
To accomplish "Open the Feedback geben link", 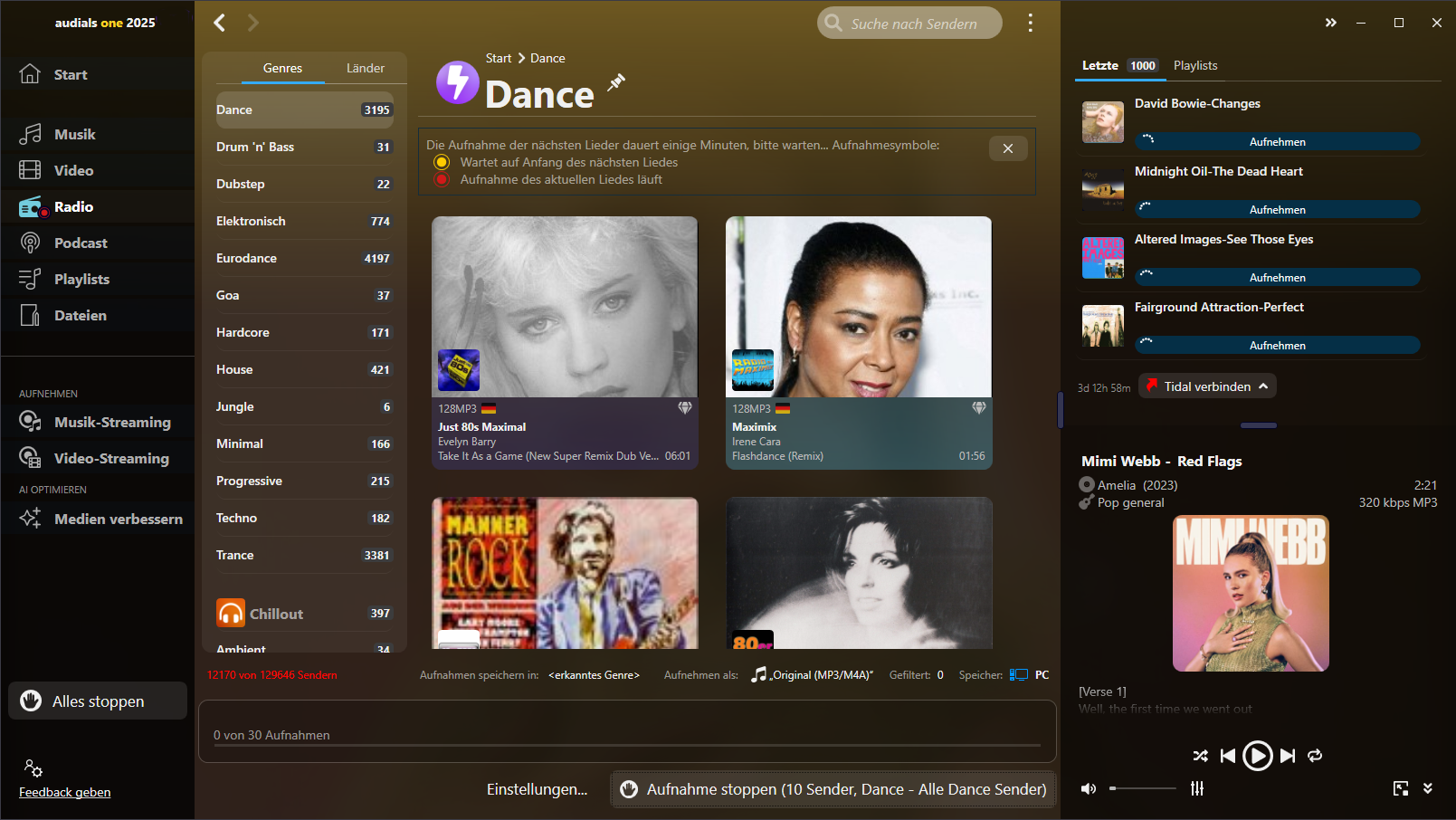I will click(64, 792).
